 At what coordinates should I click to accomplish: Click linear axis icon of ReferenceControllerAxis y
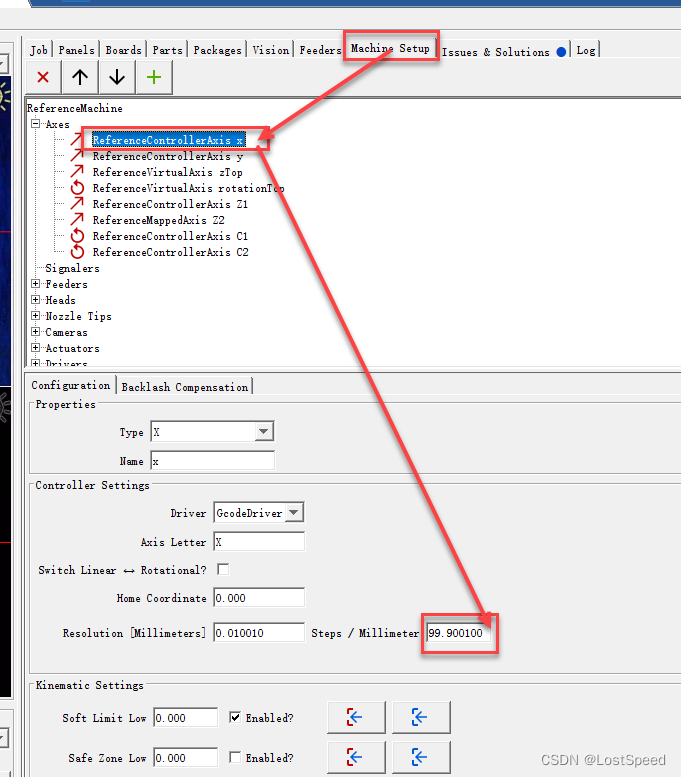[x=77, y=156]
